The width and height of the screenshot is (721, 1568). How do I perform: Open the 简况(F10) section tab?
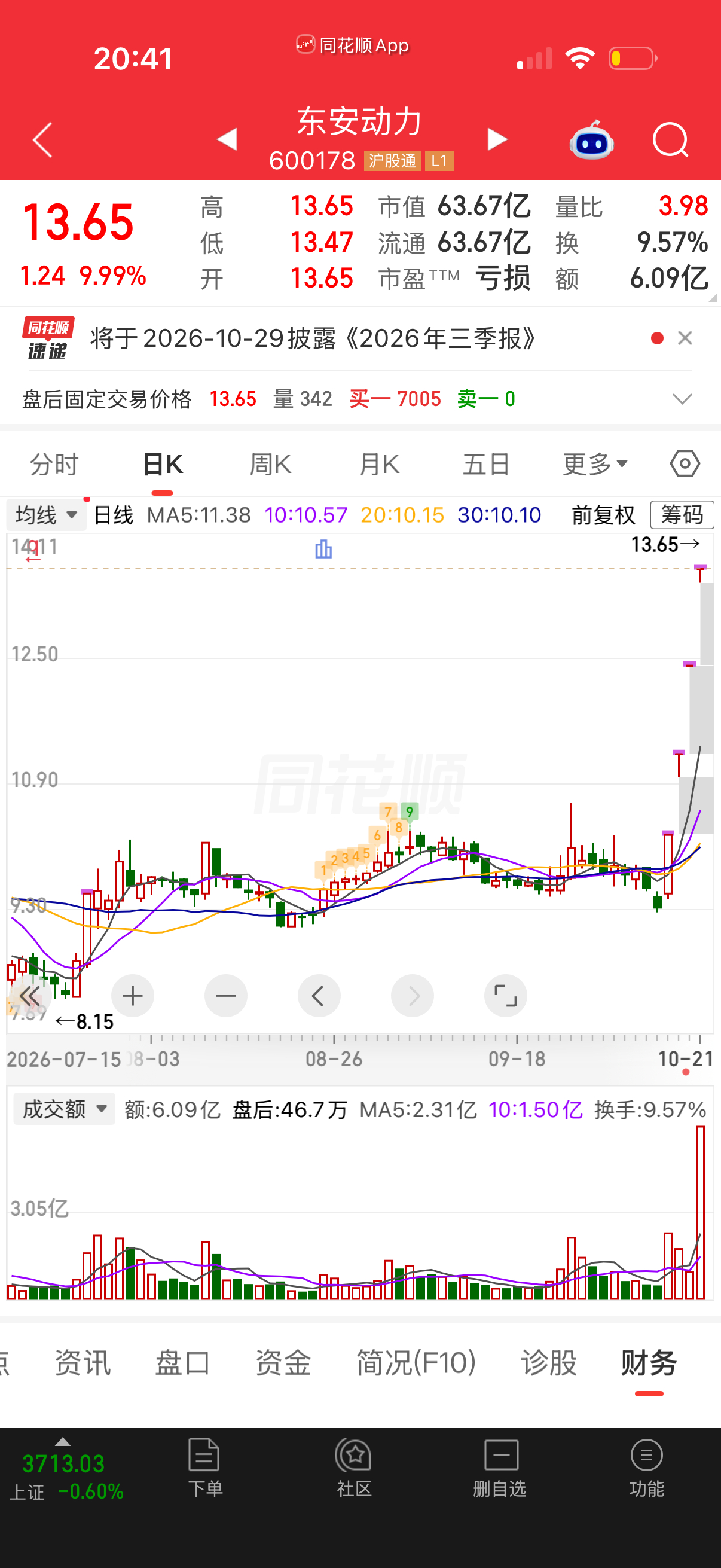[x=416, y=1362]
